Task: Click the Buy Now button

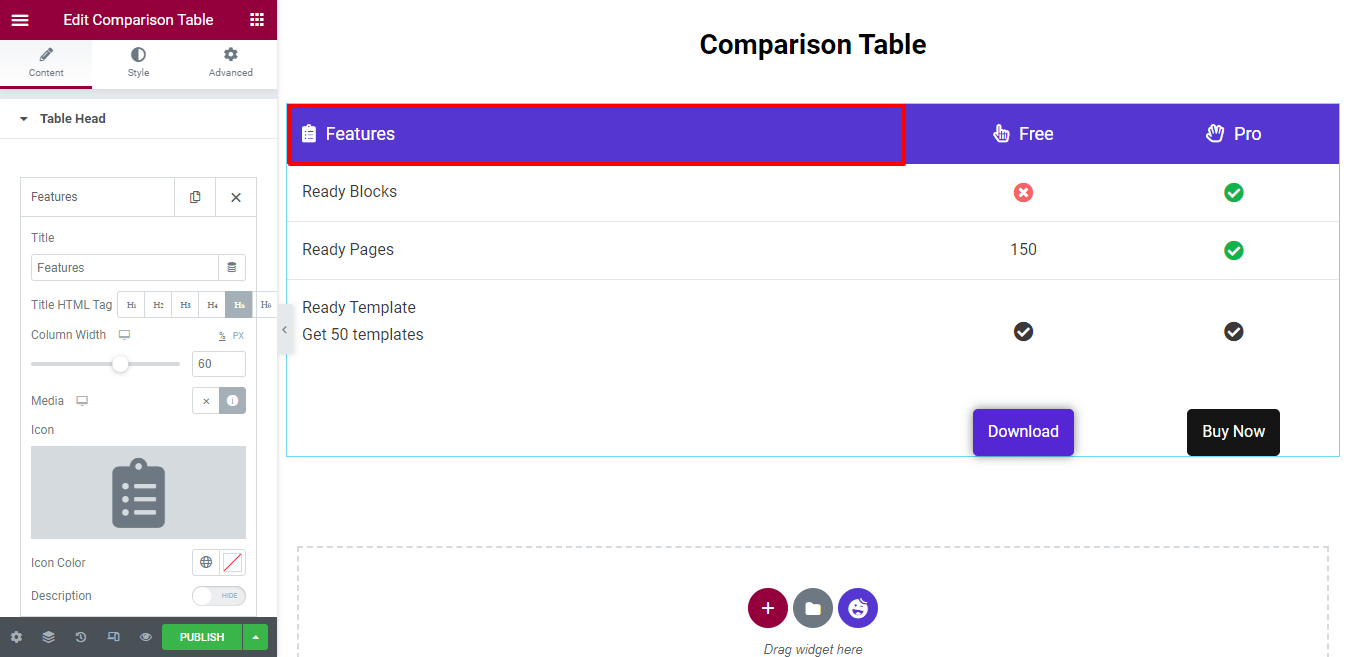Action: 1233,432
